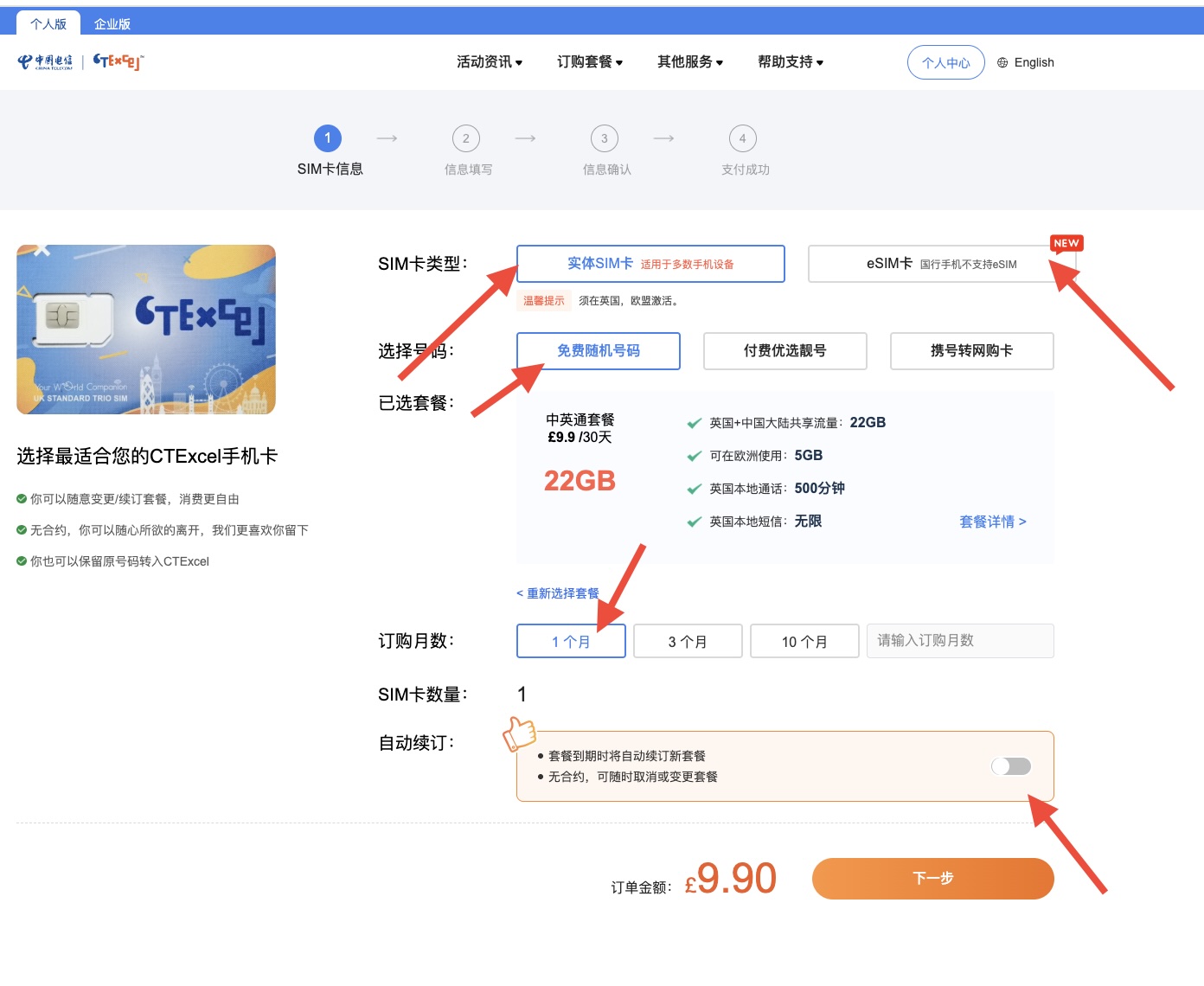Click the 请输入订购月数 input field
1204x986 pixels.
coord(960,641)
